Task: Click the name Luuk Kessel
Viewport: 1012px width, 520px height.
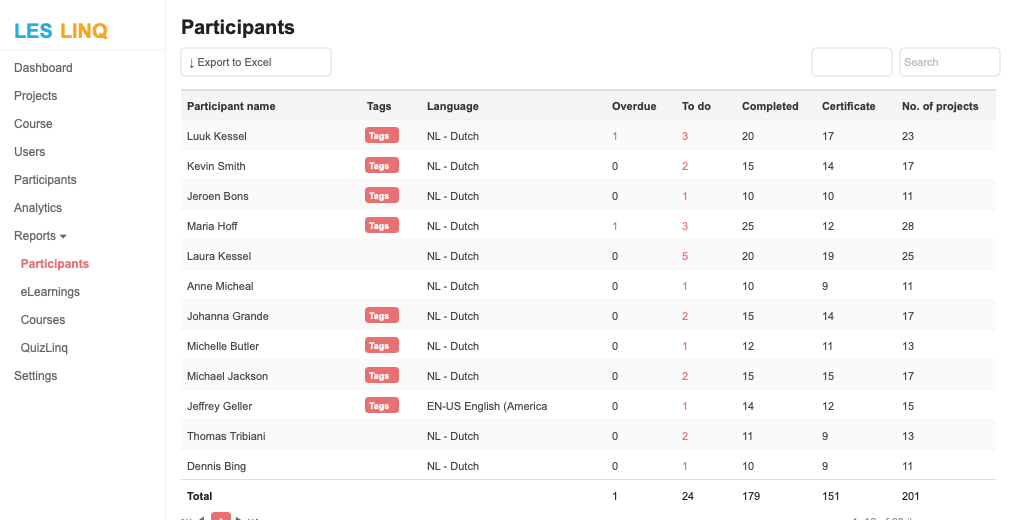Action: click(217, 136)
